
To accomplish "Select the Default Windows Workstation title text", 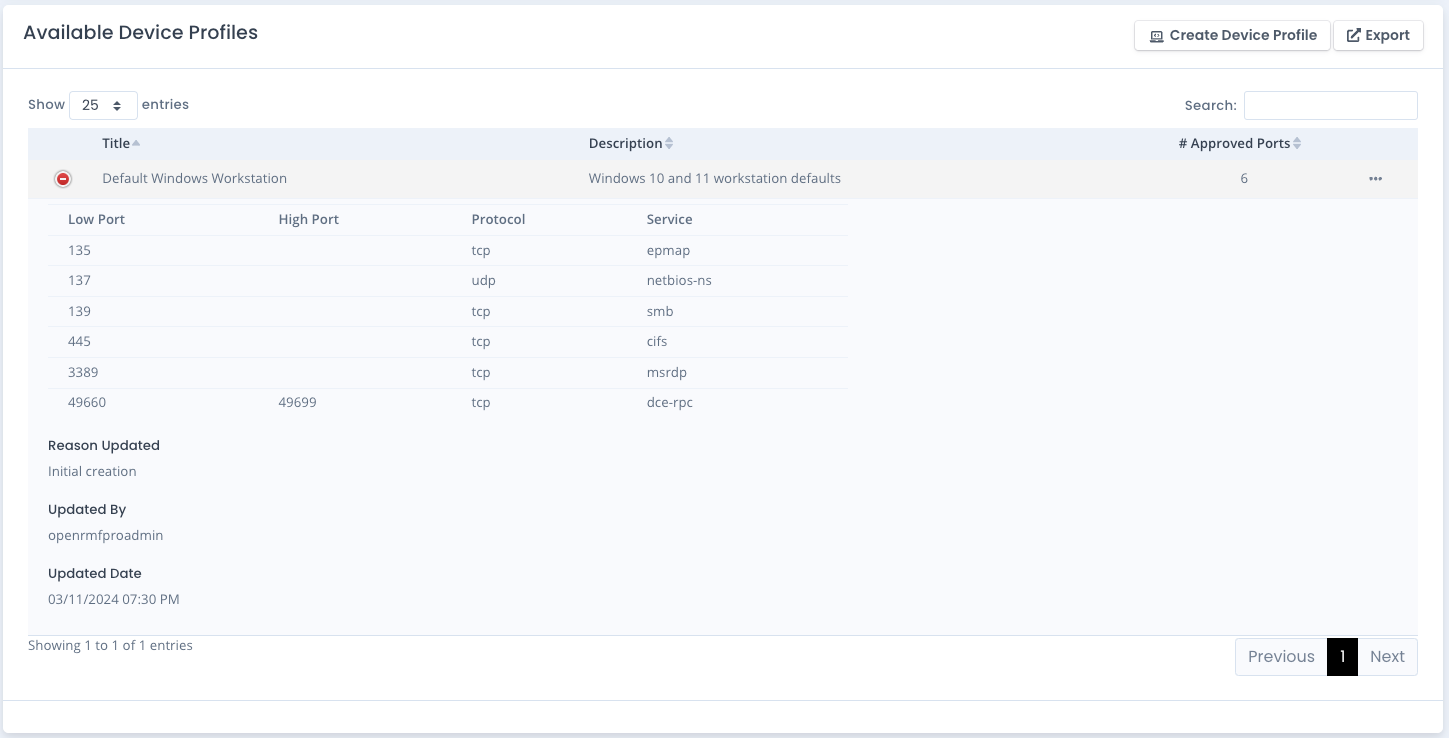I will pos(195,178).
